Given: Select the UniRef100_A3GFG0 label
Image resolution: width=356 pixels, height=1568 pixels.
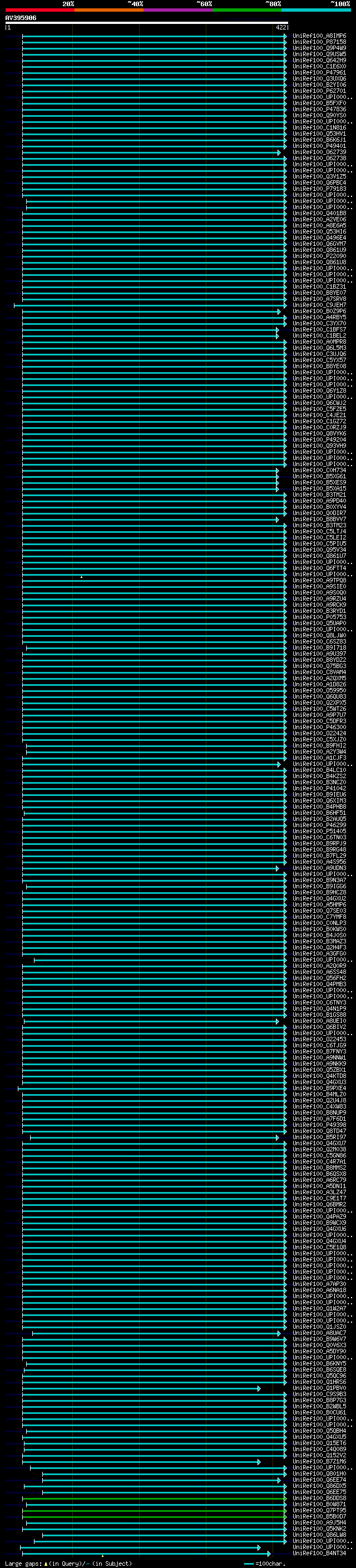Looking at the screenshot, I should 319,954.
